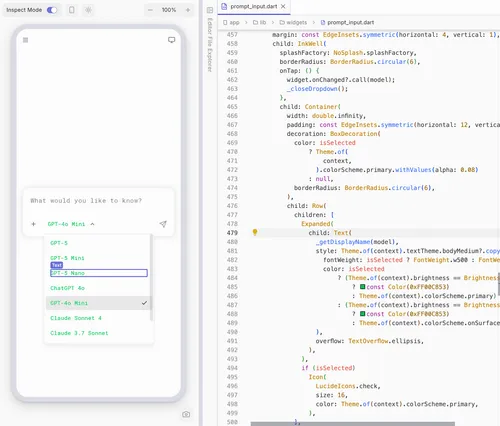This screenshot has height=426, width=500.
Task: Click 'width: double.infinity,' in the code
Action: tap(326, 116)
